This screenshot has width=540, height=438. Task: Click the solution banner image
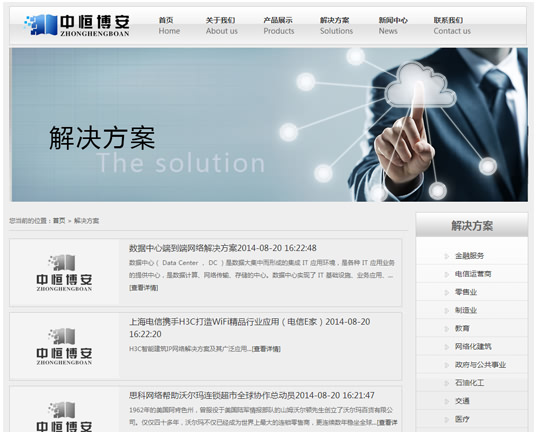tap(269, 125)
